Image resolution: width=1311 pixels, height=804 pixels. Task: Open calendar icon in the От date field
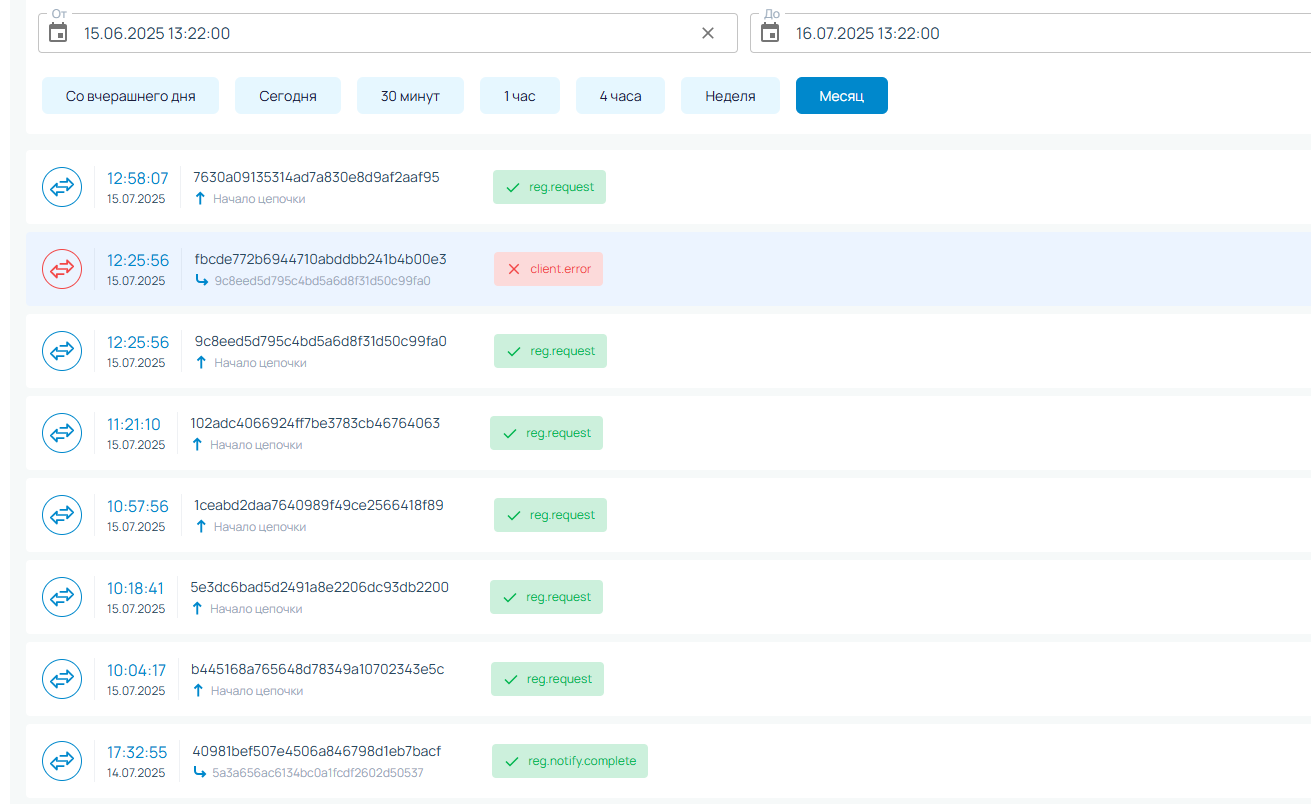pos(58,33)
